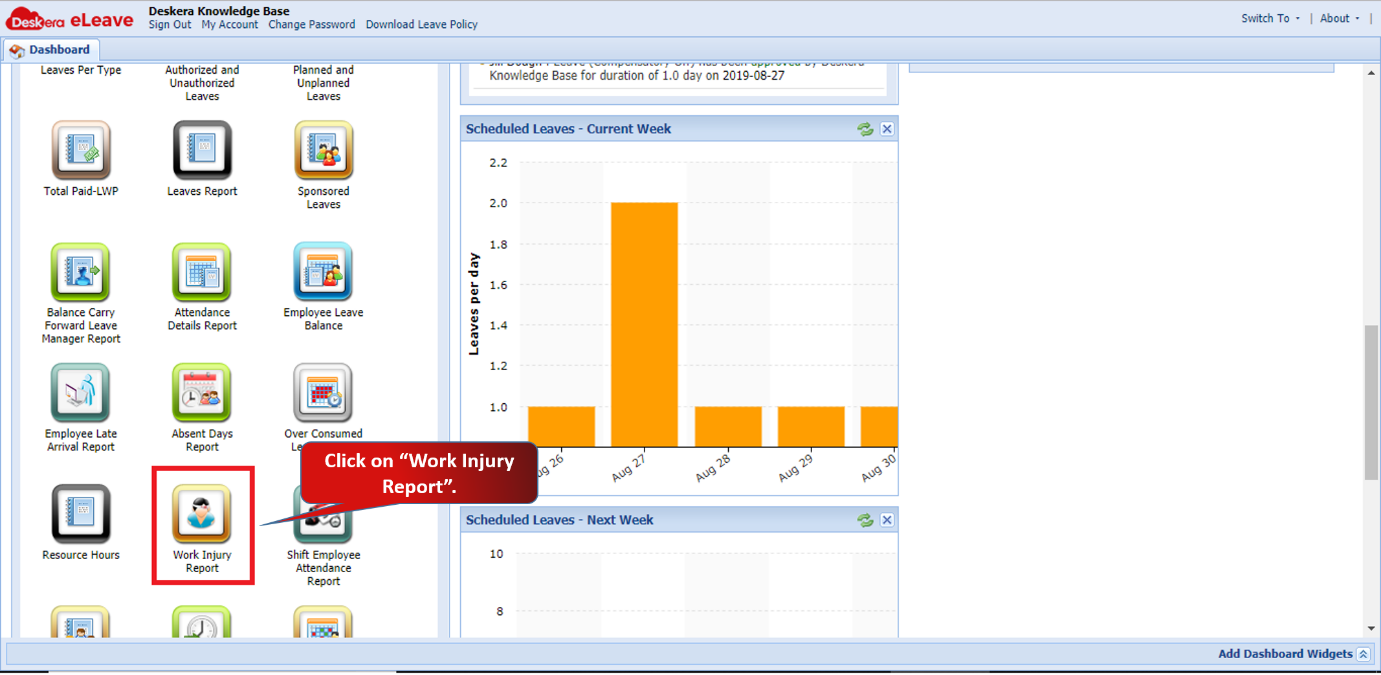The width and height of the screenshot is (1381, 675).
Task: Click the scrollbar up arrow
Action: [1371, 75]
